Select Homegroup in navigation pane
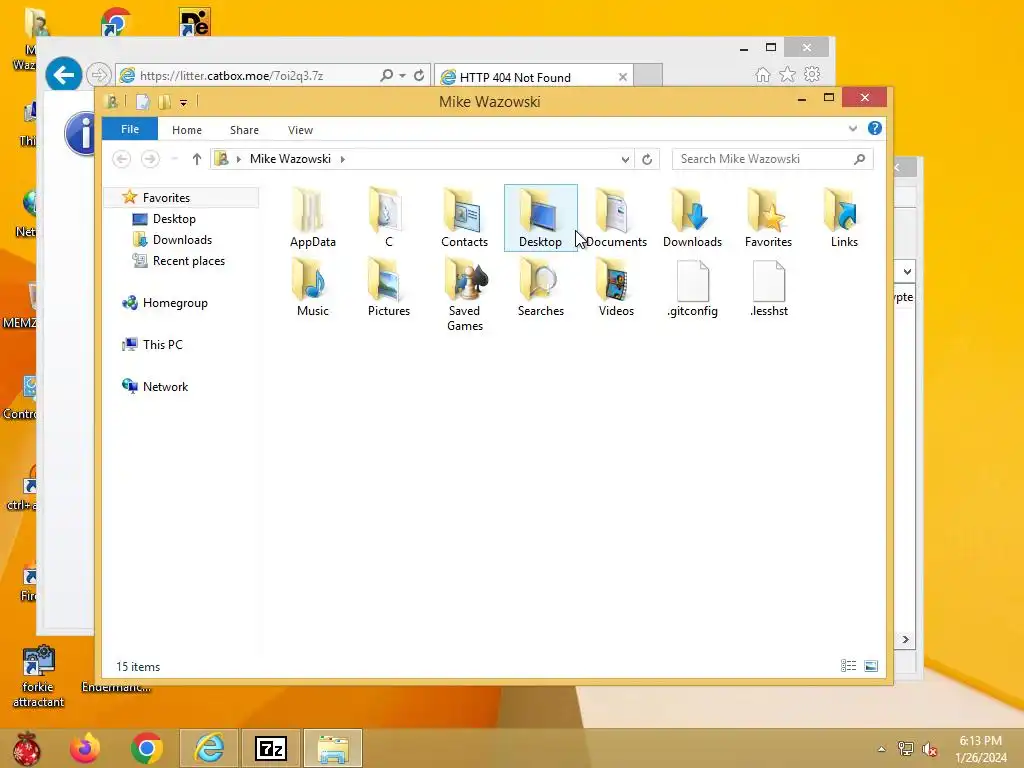The image size is (1024, 768). 175,303
